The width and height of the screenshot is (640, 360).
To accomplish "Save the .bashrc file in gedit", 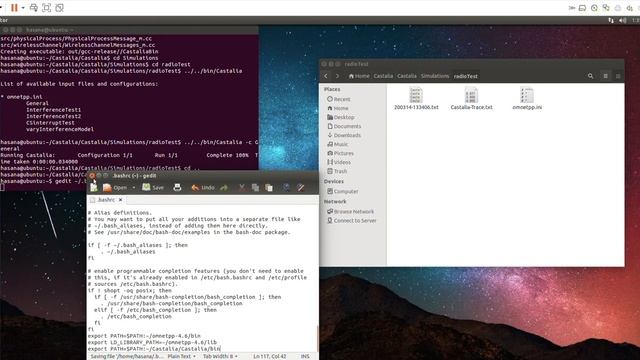I will click(x=153, y=187).
